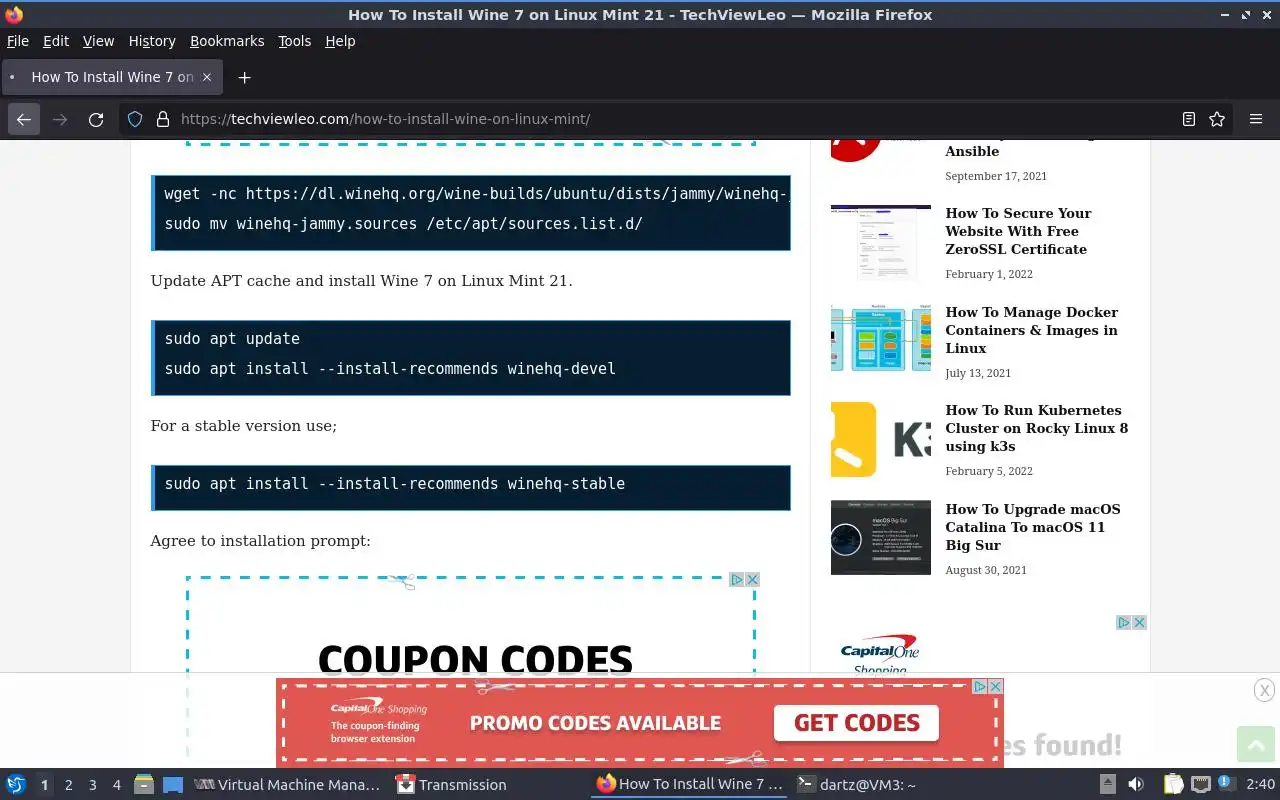Click ZeroSSL article thumbnail
This screenshot has height=800, width=1280.
click(x=880, y=243)
